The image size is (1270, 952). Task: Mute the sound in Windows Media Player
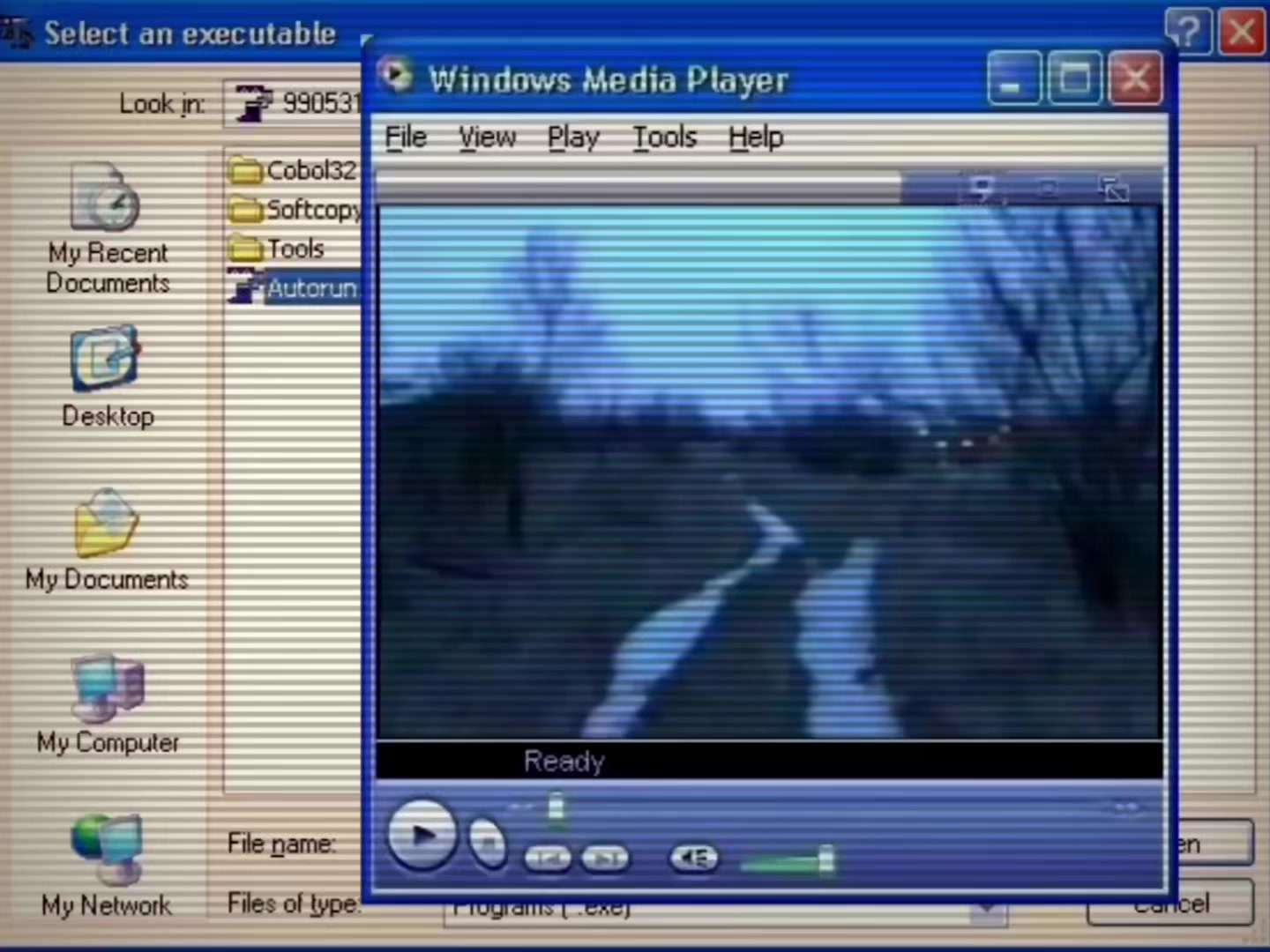[694, 858]
